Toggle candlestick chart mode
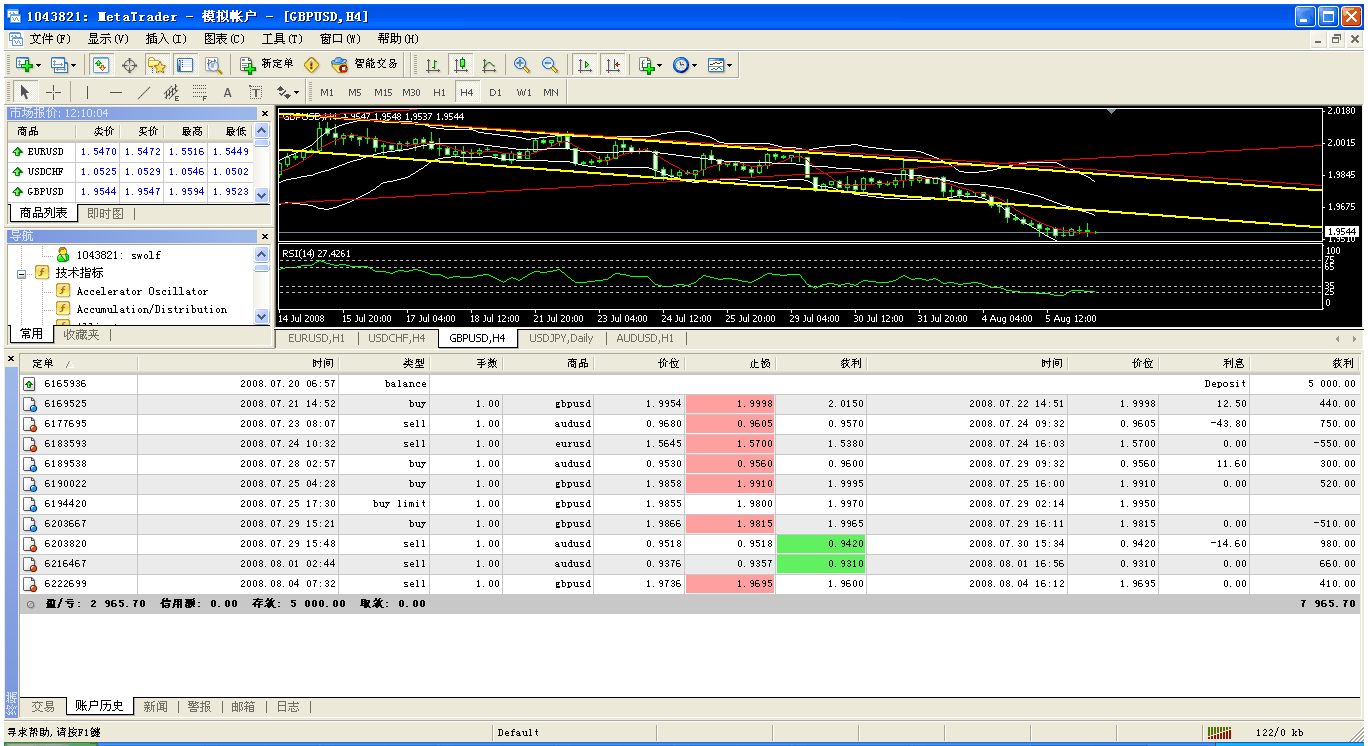This screenshot has width=1368, height=746. 461,65
